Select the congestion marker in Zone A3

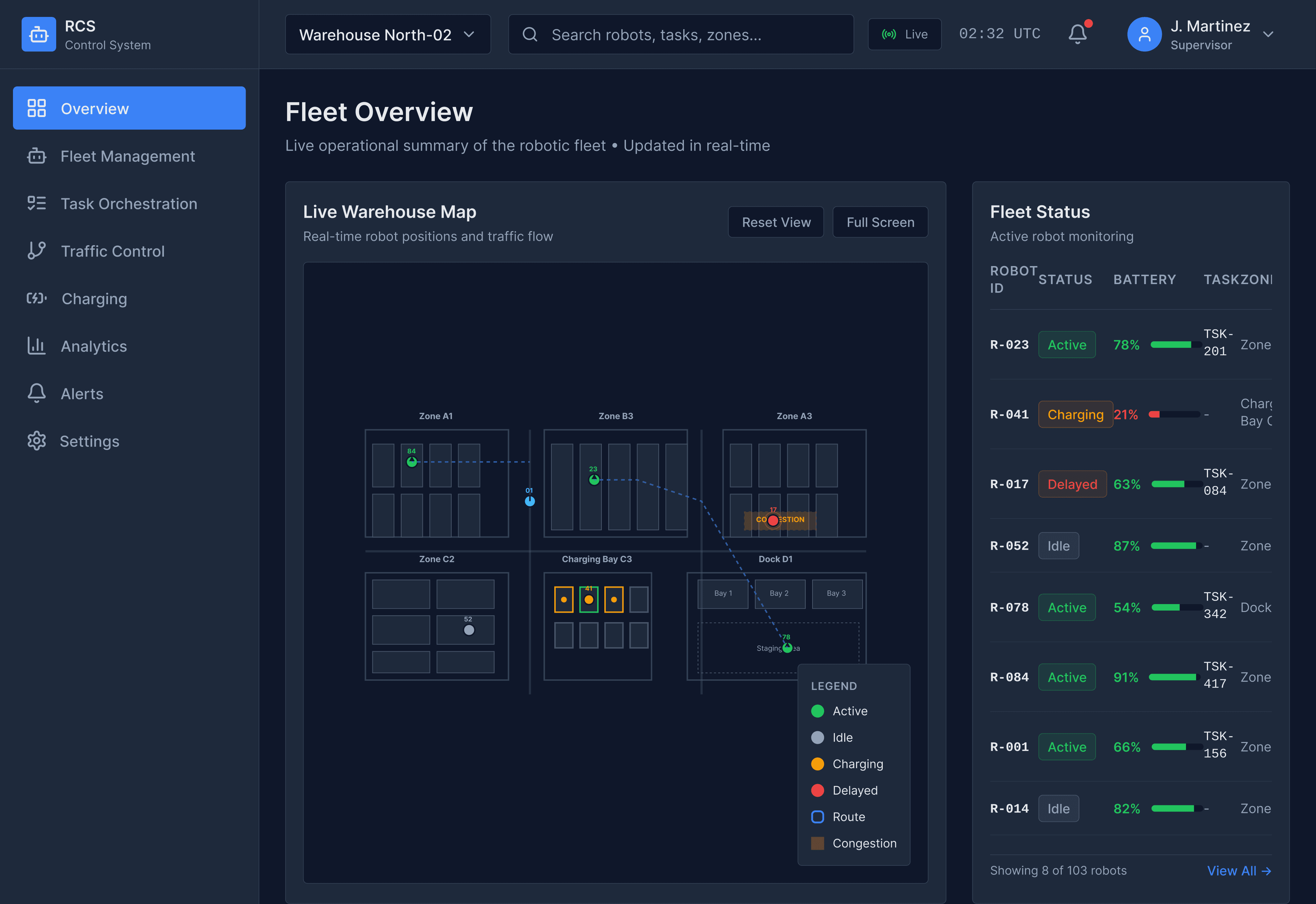click(774, 520)
